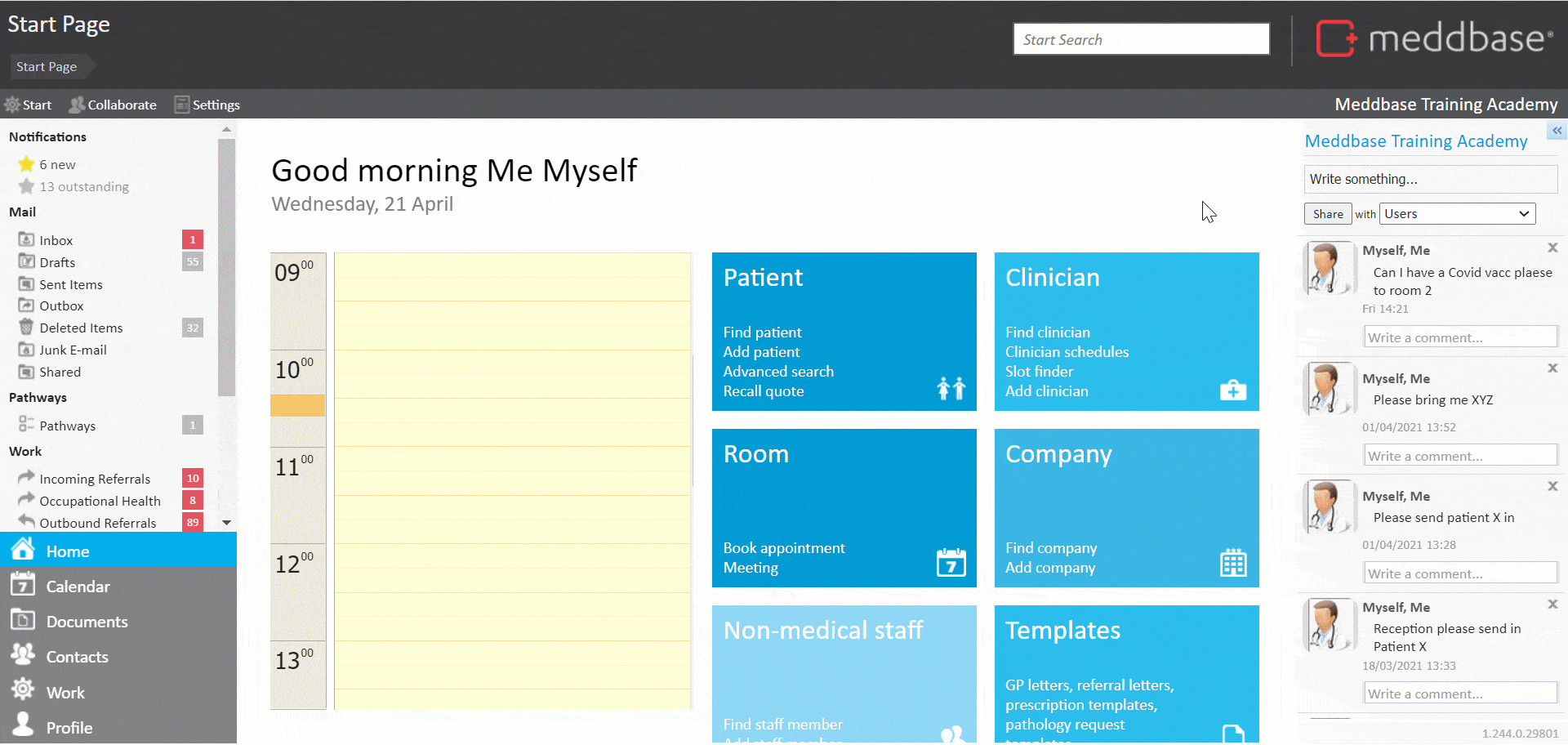Open Junk E-mail folder

[x=73, y=350]
